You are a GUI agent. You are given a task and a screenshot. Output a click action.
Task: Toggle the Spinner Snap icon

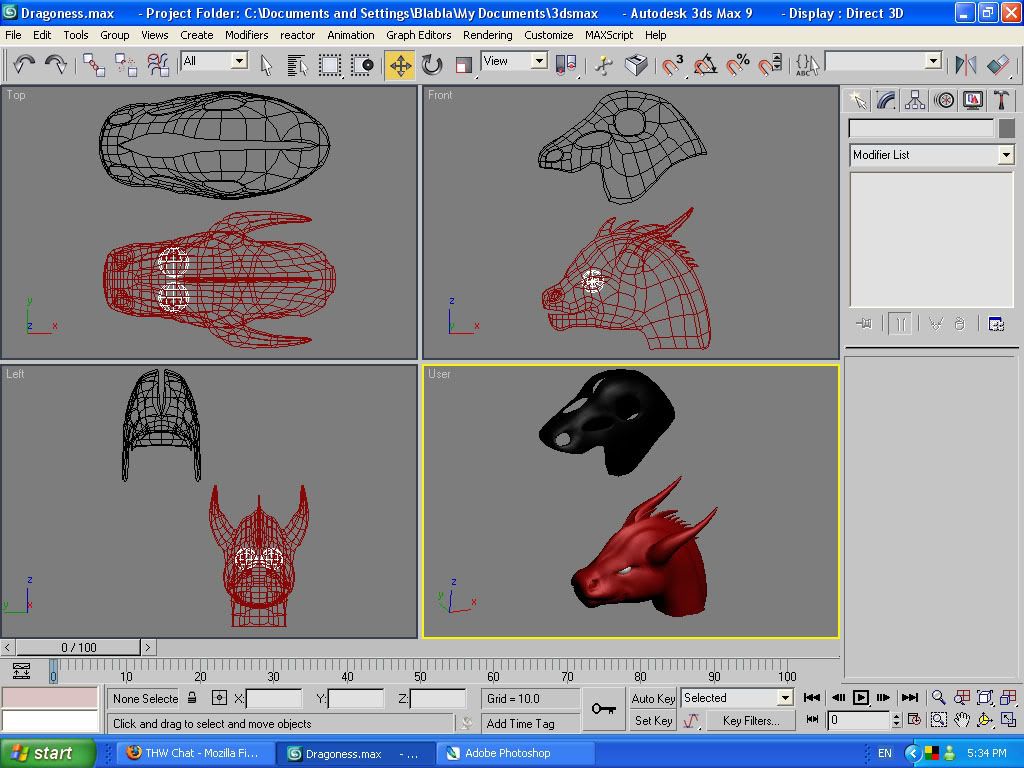(x=769, y=65)
